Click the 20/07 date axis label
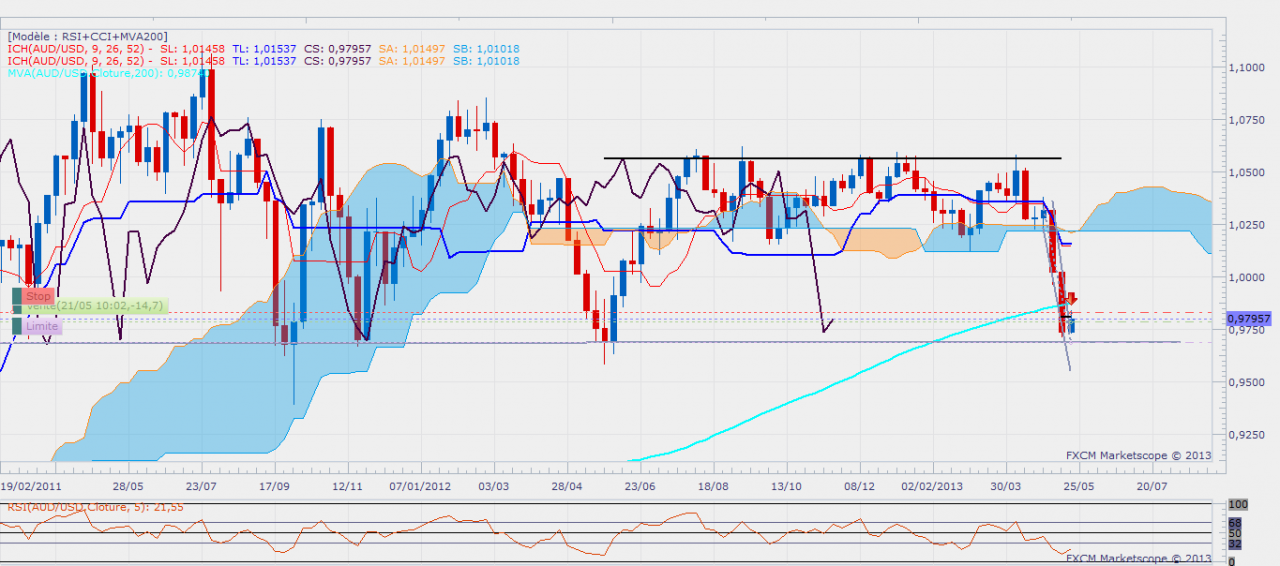This screenshot has width=1280, height=566. point(1151,485)
